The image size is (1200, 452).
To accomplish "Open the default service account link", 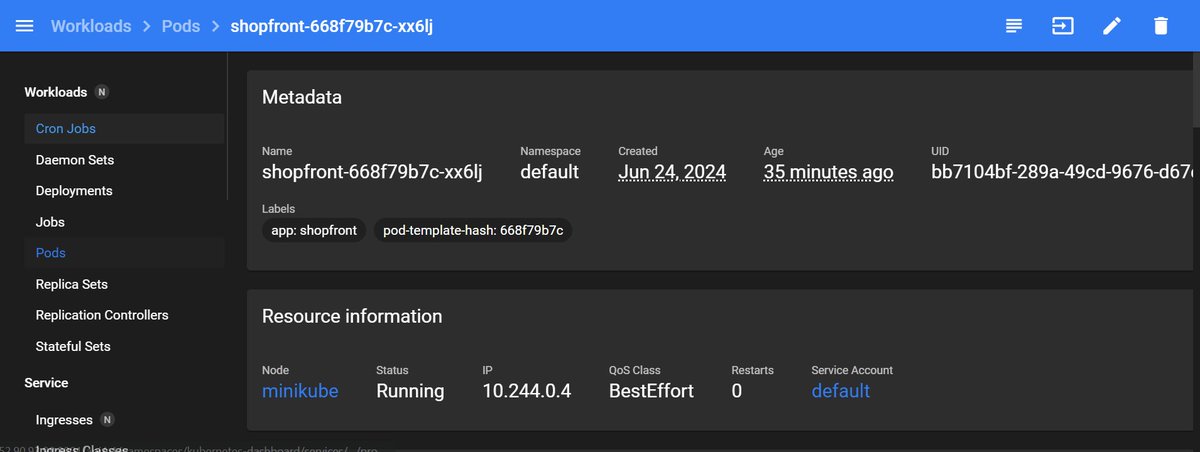I will coord(841,391).
